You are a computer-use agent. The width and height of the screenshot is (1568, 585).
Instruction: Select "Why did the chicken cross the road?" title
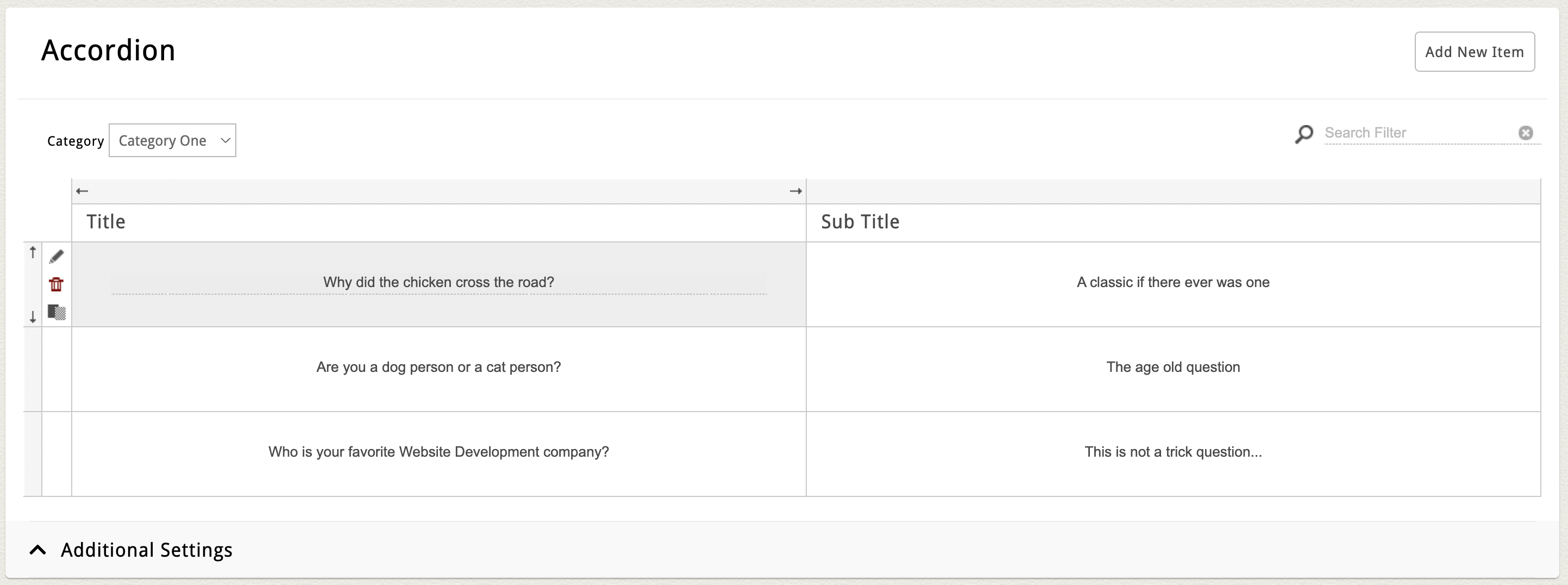tap(438, 282)
